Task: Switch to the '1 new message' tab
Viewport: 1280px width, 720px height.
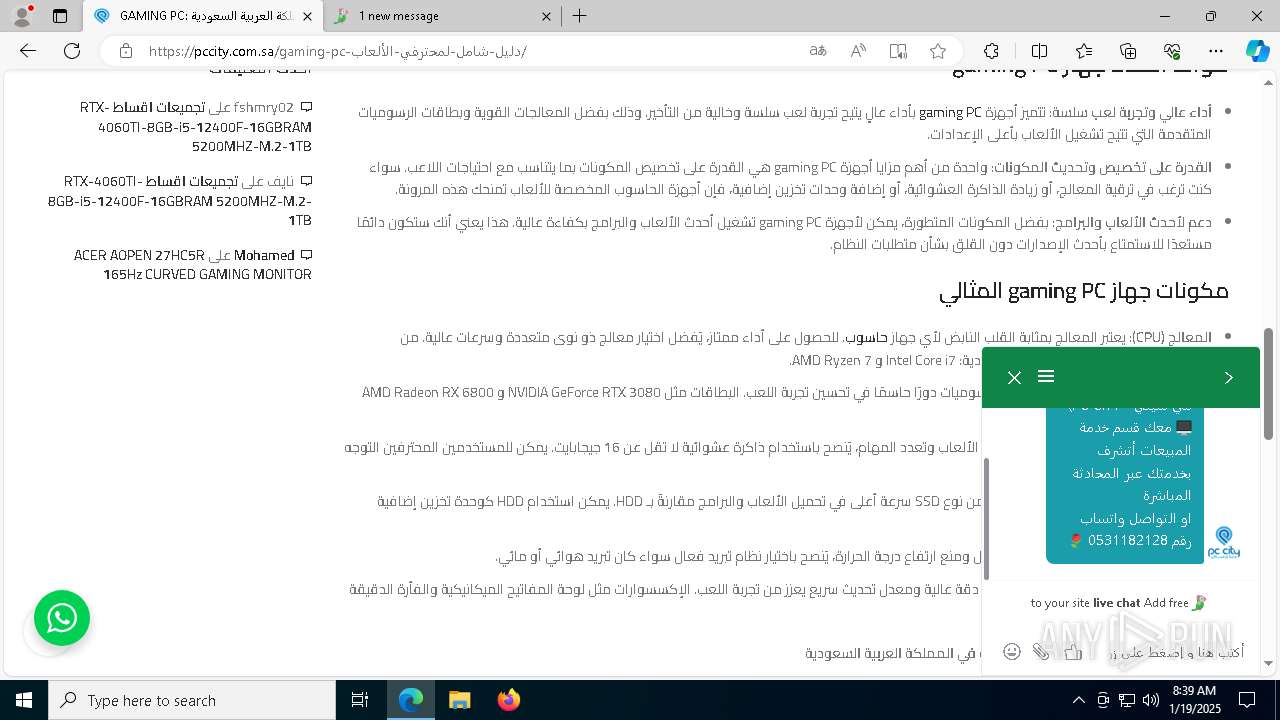Action: [441, 16]
